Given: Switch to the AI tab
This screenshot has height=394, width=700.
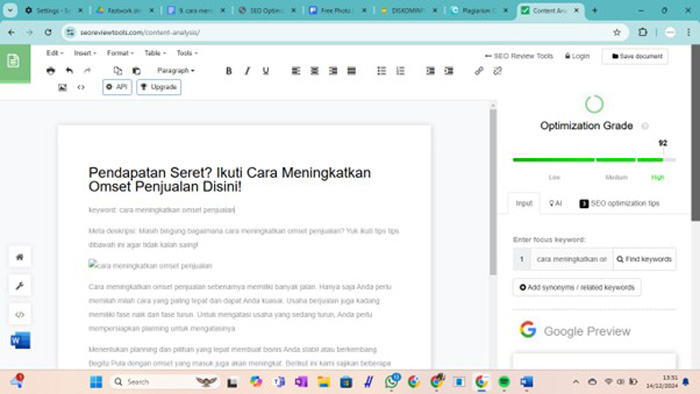Looking at the screenshot, I should [x=555, y=203].
